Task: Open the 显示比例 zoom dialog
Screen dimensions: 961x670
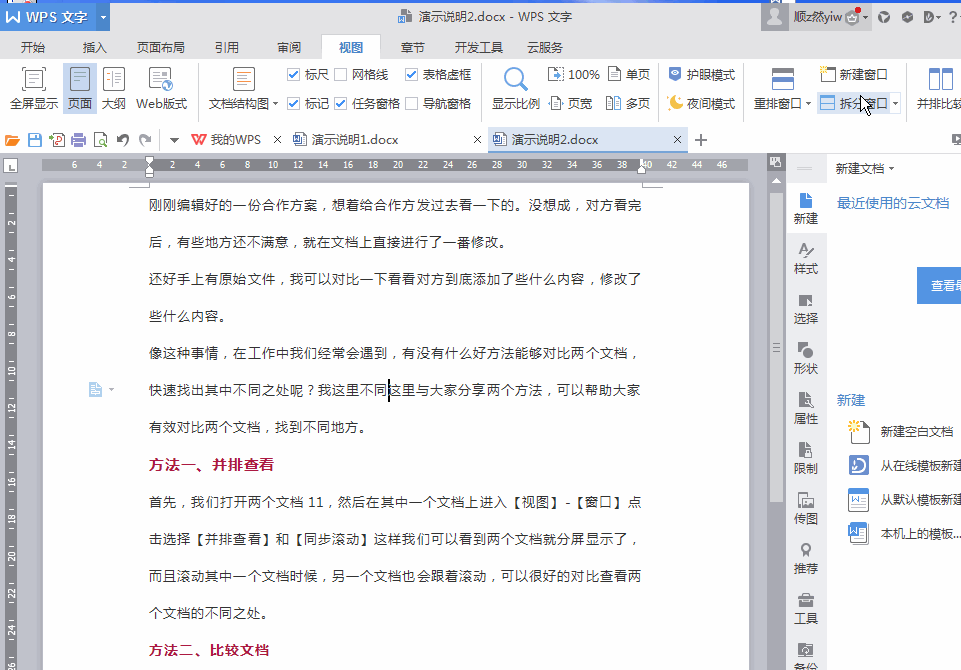Action: click(x=515, y=89)
